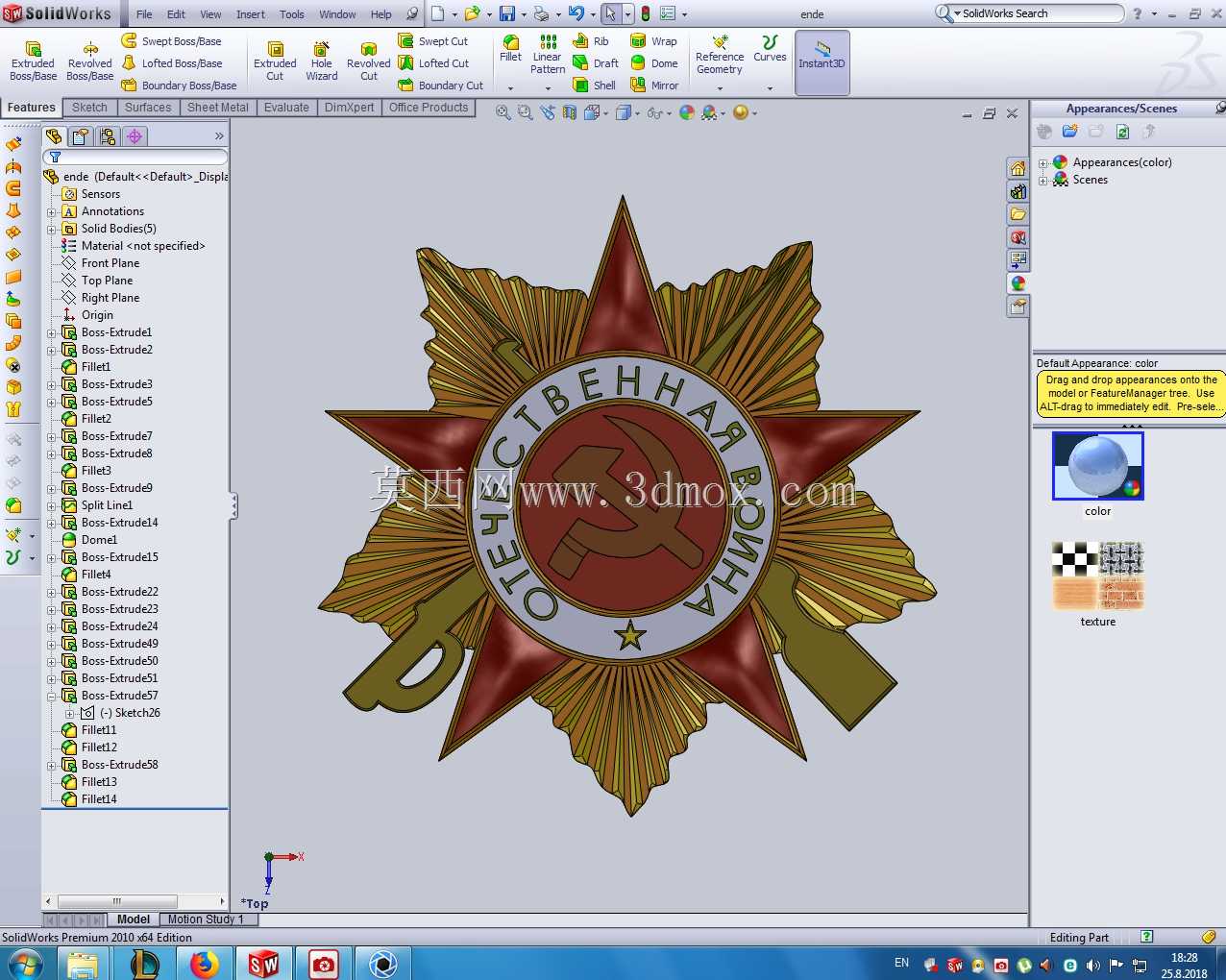Click the Extruded Boss/Base tool

33,61
